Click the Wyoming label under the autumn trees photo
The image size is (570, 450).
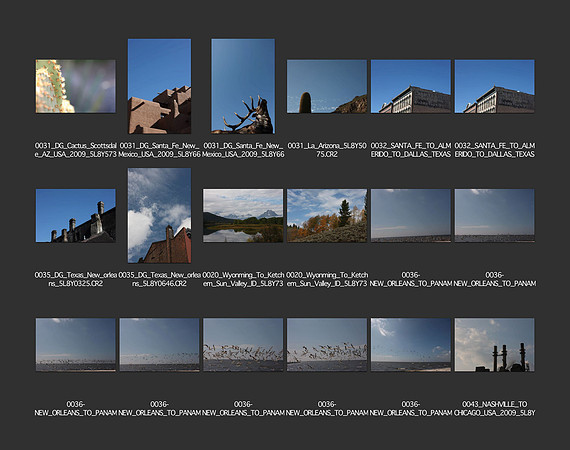pos(327,279)
